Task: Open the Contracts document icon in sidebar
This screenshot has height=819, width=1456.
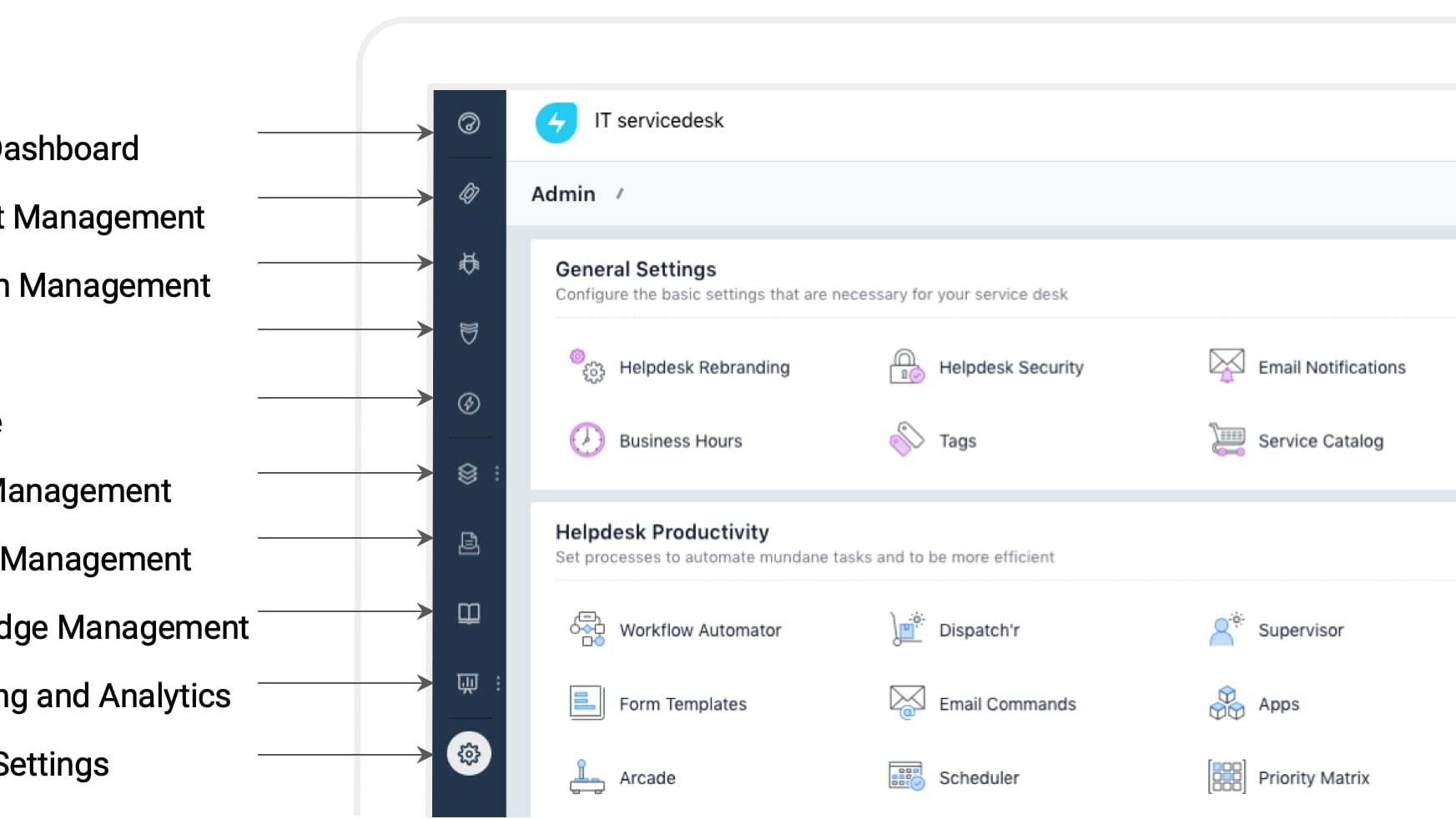Action: pos(469,544)
